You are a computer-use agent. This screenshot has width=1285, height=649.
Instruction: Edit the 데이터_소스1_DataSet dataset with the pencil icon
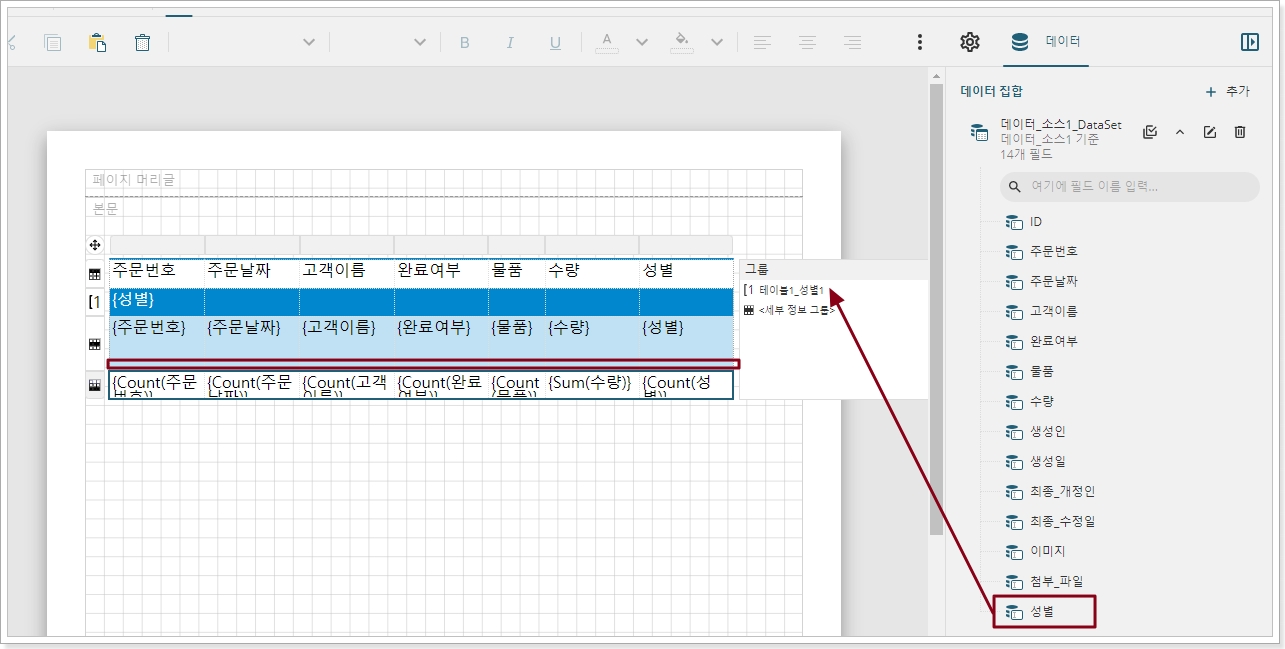tap(1209, 132)
